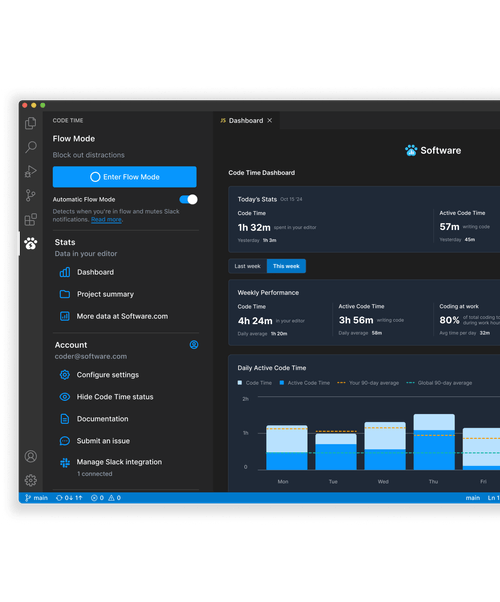
Task: Click the coder@software.com account email
Action: (91, 356)
